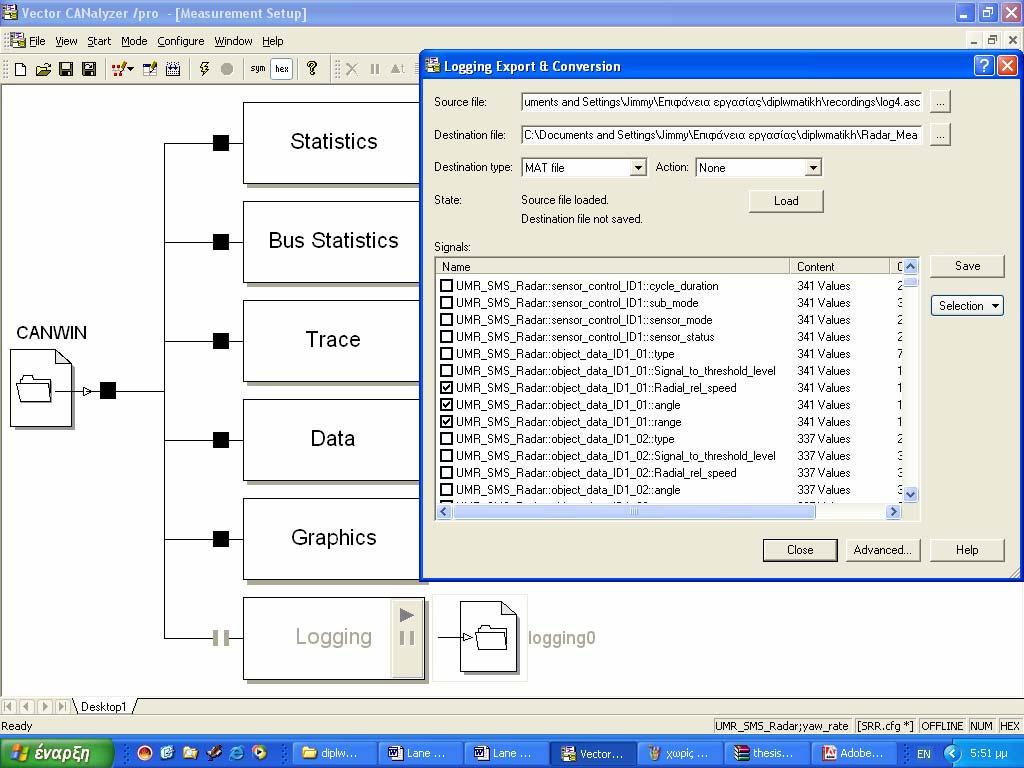Click the Stop measurement octagon icon

coord(227,69)
